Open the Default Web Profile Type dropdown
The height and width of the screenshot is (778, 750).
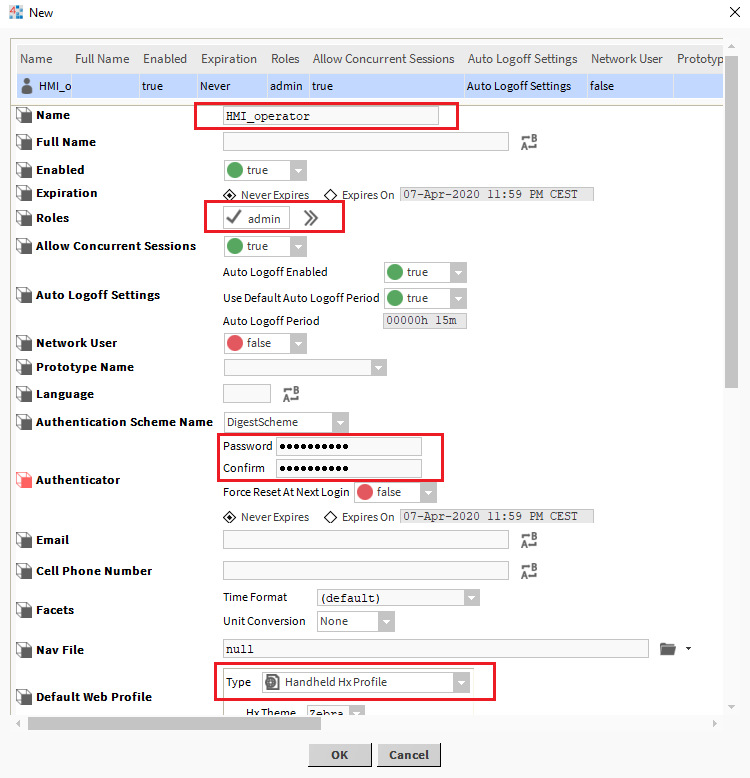coord(461,682)
